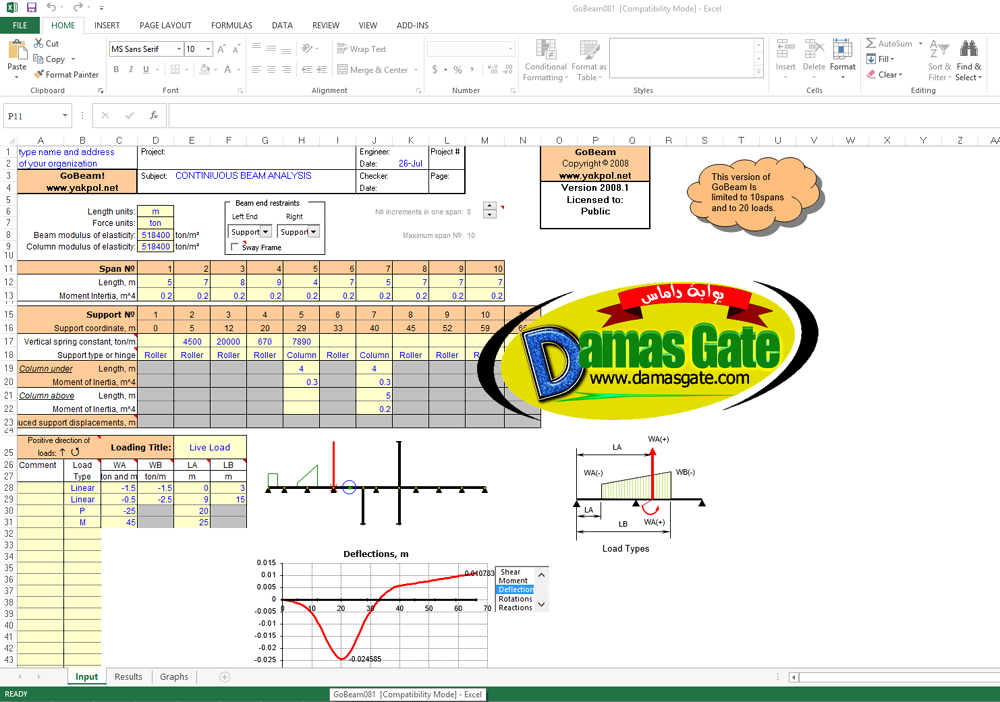Toggle the Sway Frame checkbox
Image resolution: width=1000 pixels, height=702 pixels.
coord(235,247)
